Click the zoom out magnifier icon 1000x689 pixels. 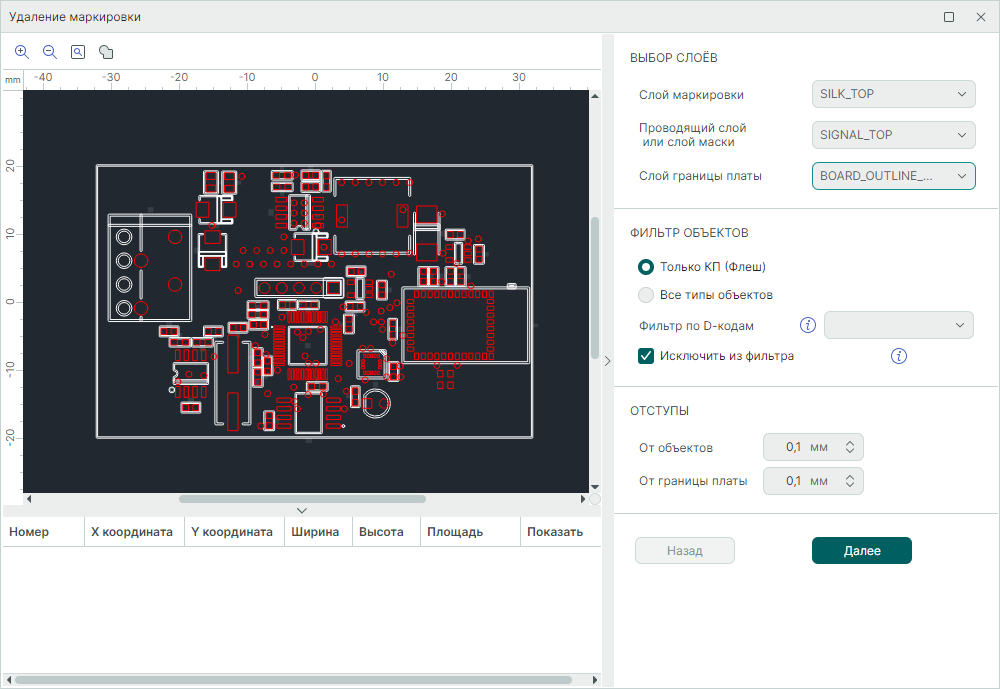[50, 52]
